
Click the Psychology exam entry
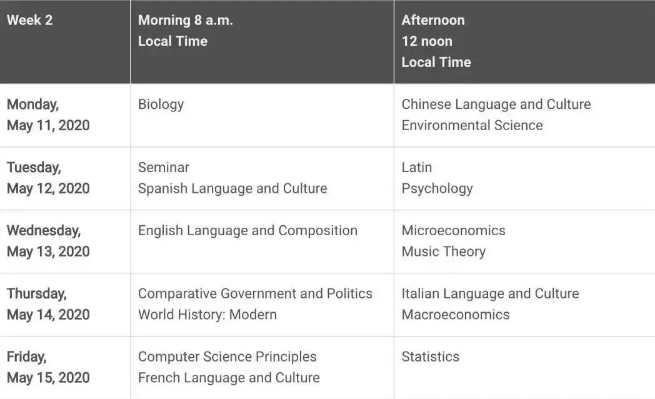point(437,189)
